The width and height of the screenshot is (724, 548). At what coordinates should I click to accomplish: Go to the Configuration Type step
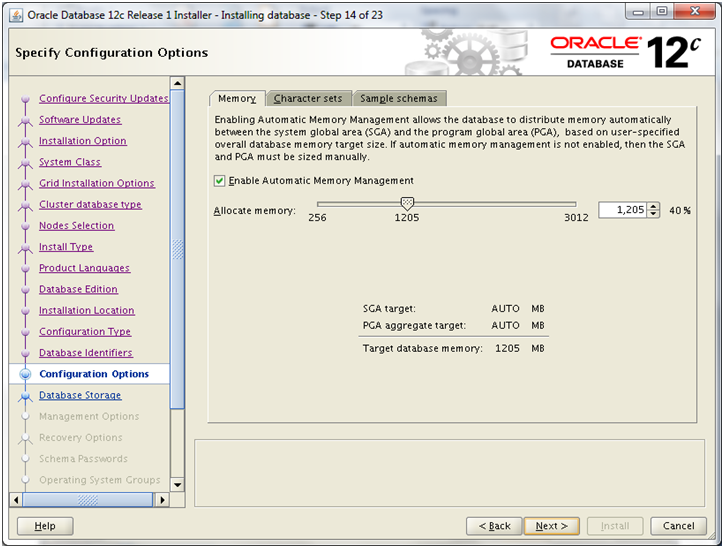(85, 332)
